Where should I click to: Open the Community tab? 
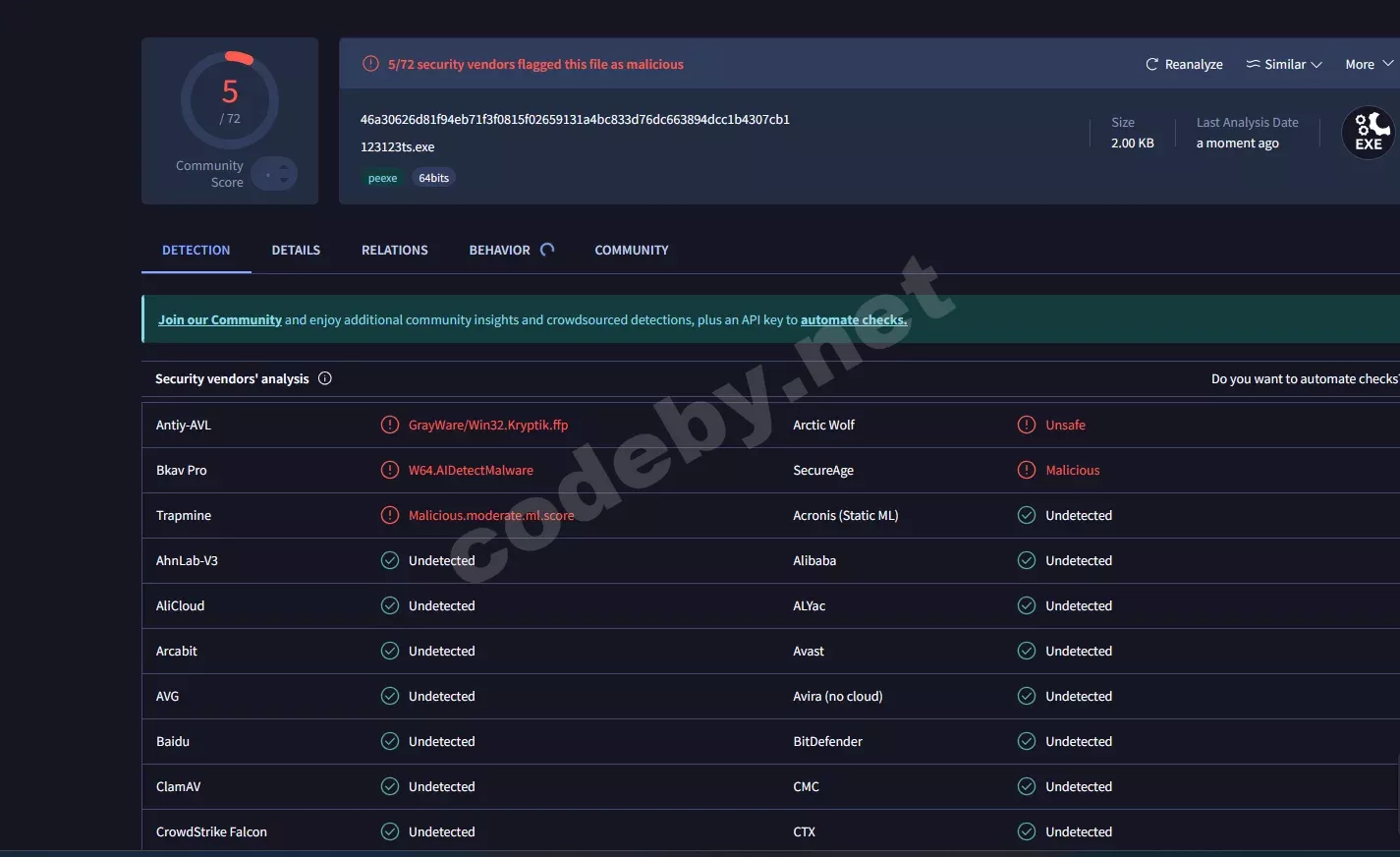pyautogui.click(x=632, y=250)
